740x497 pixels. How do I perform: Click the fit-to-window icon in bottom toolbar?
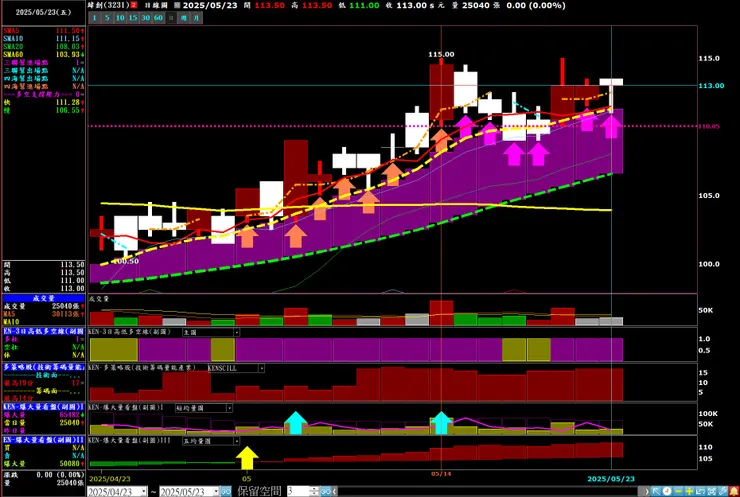point(711,491)
